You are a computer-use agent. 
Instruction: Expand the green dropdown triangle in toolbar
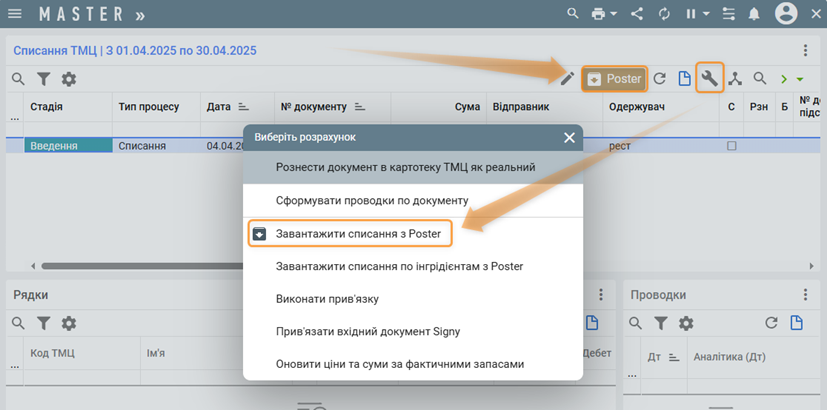point(800,79)
